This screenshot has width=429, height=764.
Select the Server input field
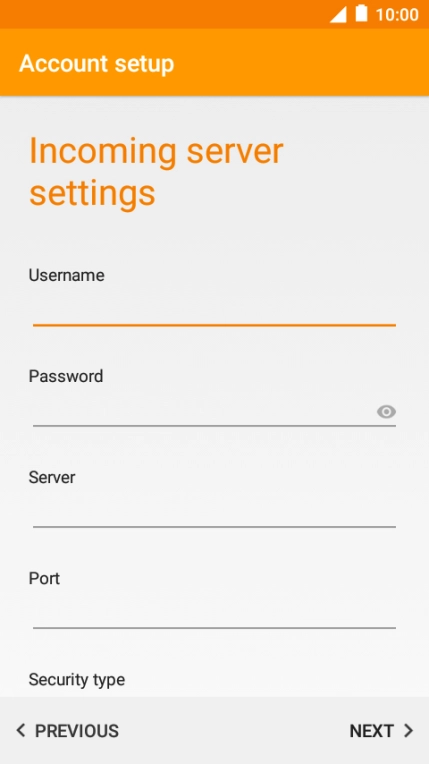(x=214, y=513)
